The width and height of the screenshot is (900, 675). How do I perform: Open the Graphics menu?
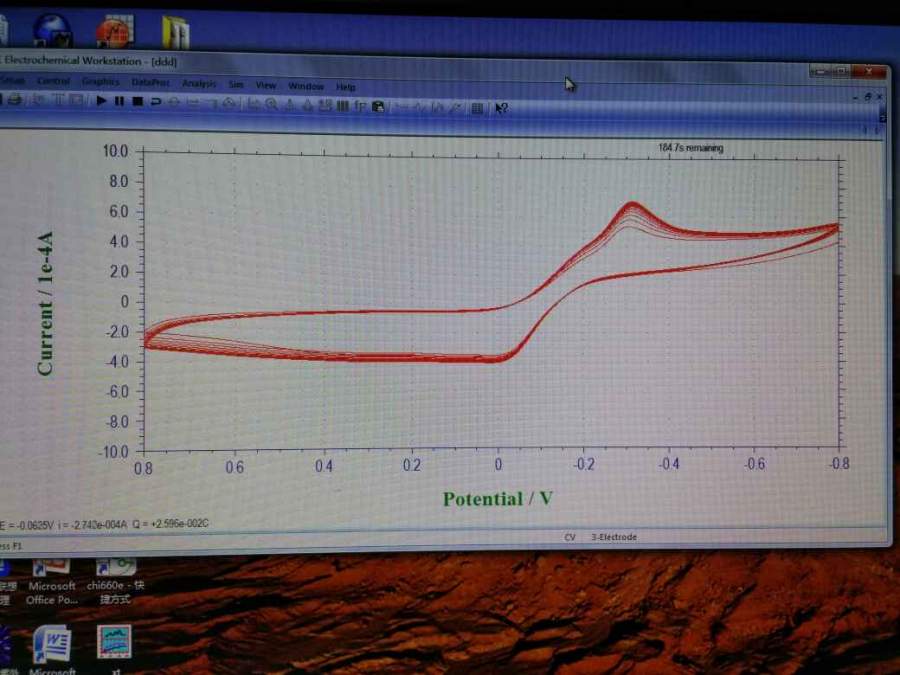pyautogui.click(x=100, y=82)
